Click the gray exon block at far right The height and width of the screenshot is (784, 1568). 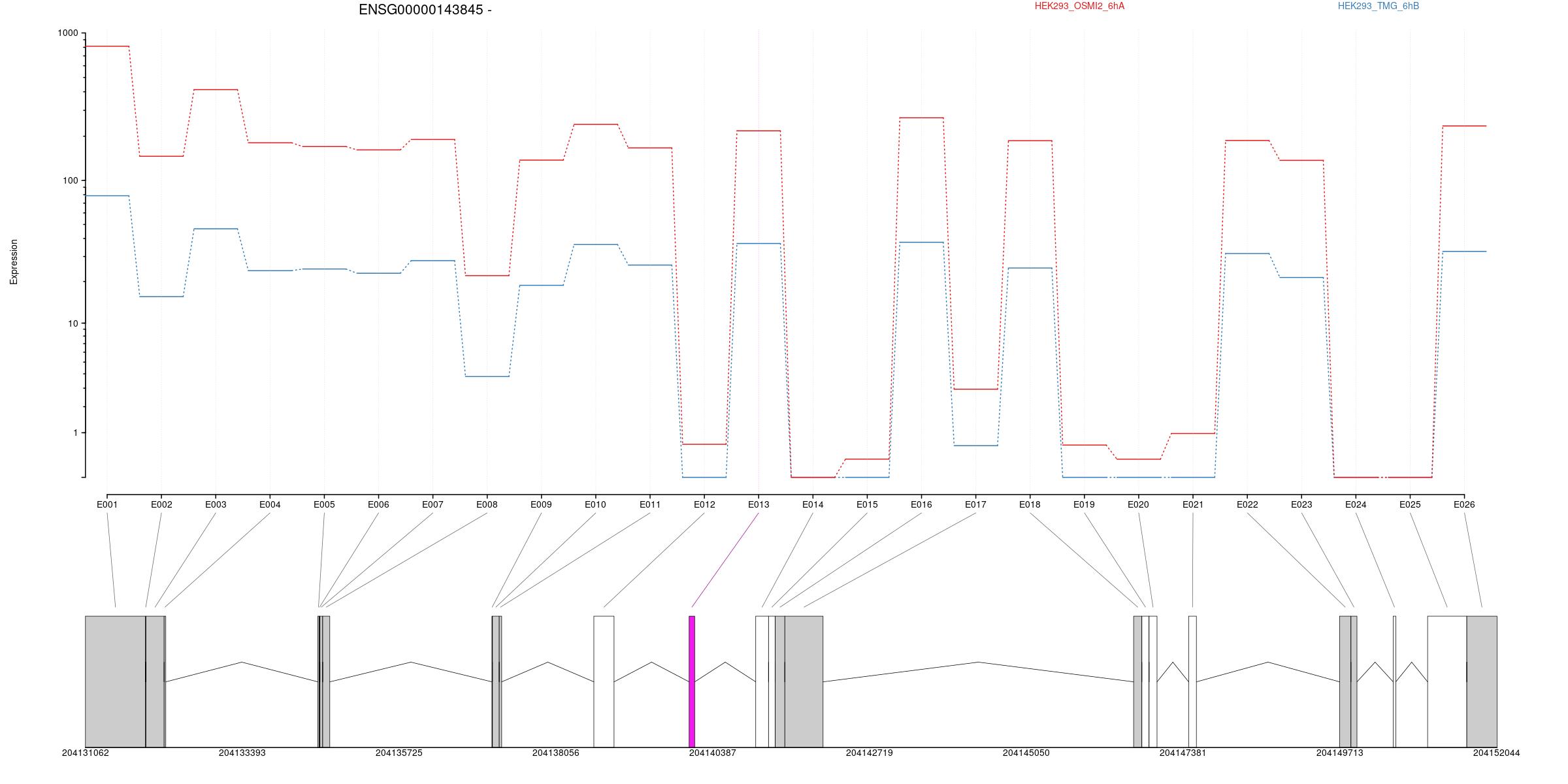pos(1482,681)
